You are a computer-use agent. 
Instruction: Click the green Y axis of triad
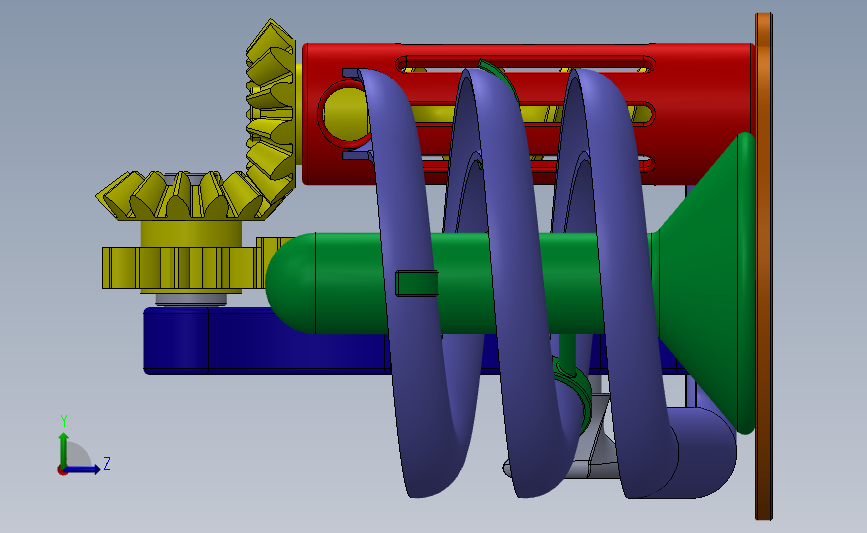[x=64, y=449]
